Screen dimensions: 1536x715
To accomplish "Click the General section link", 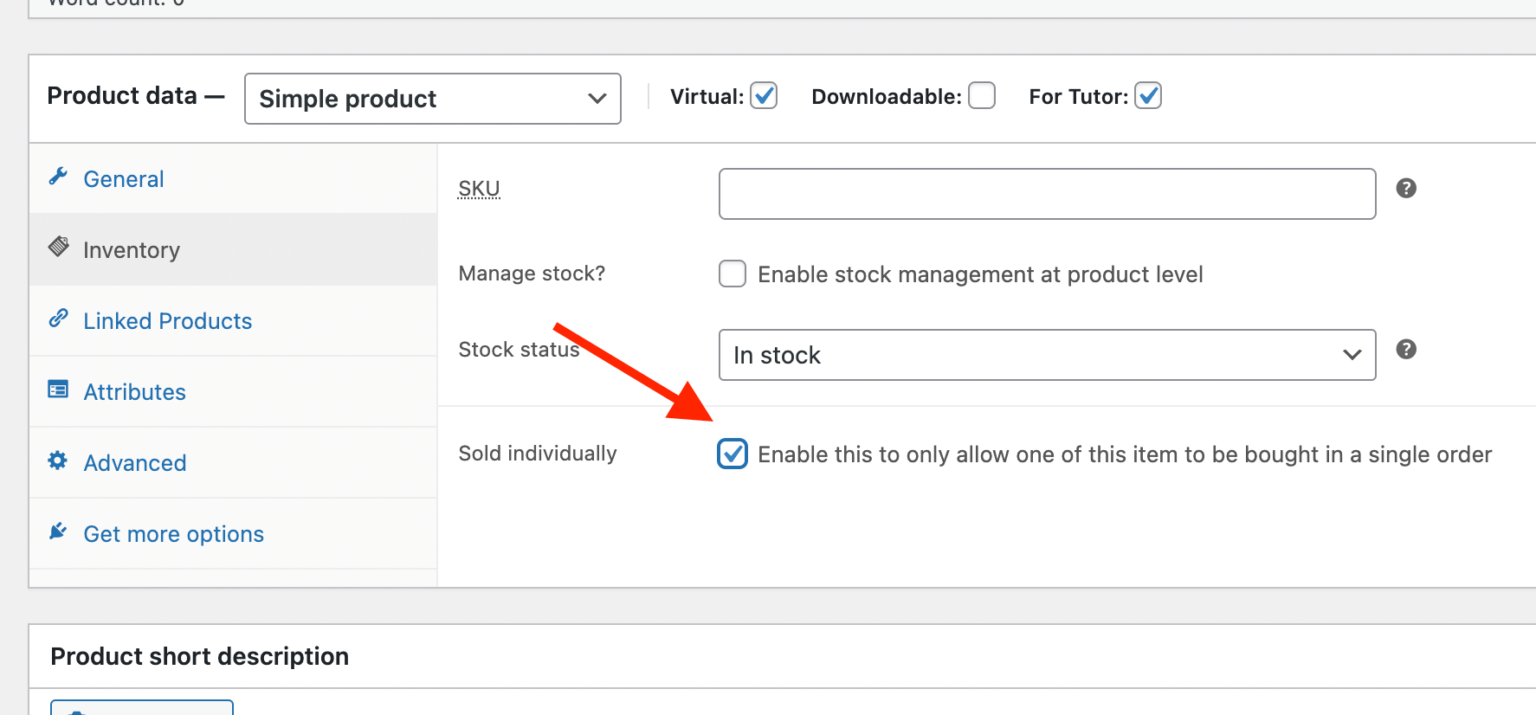I will pyautogui.click(x=123, y=178).
